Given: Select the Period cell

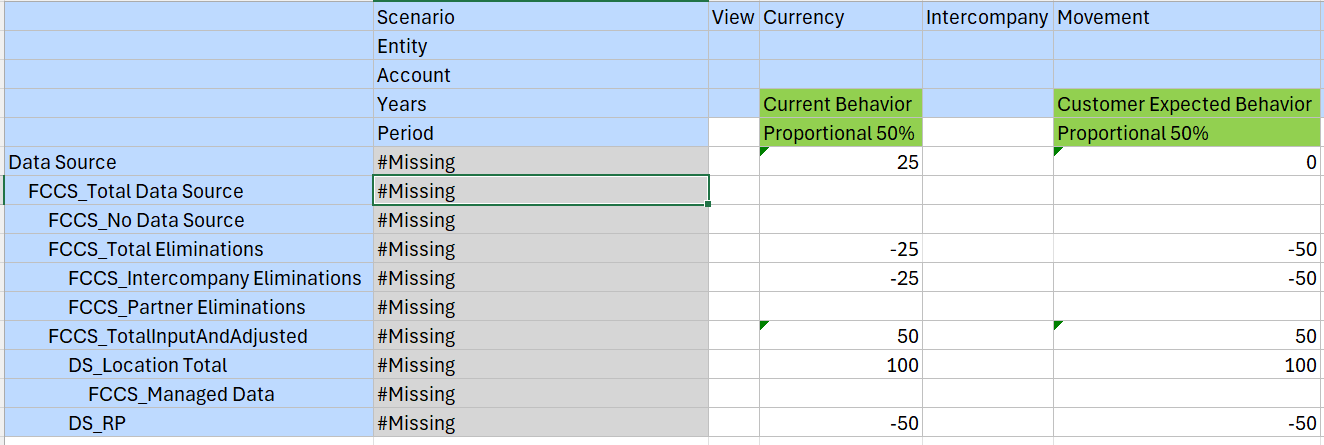Looking at the screenshot, I should (x=541, y=133).
